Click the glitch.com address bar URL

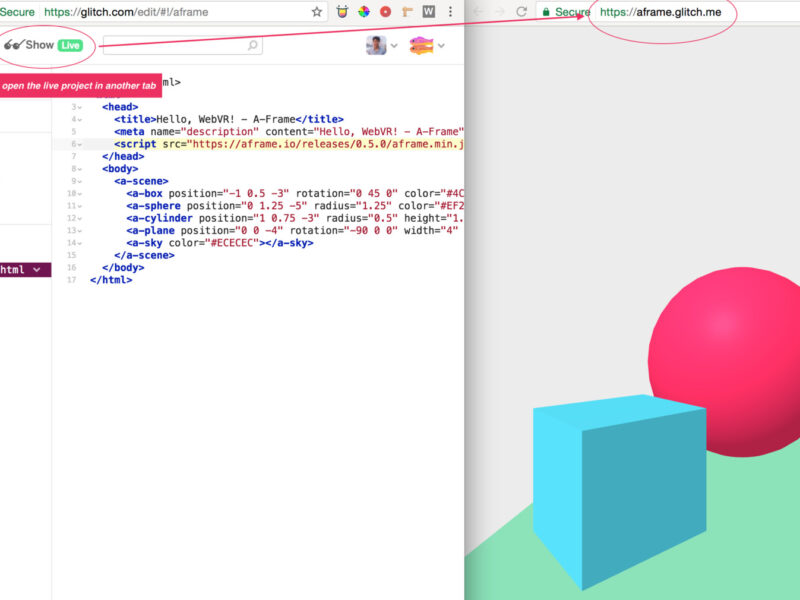126,12
